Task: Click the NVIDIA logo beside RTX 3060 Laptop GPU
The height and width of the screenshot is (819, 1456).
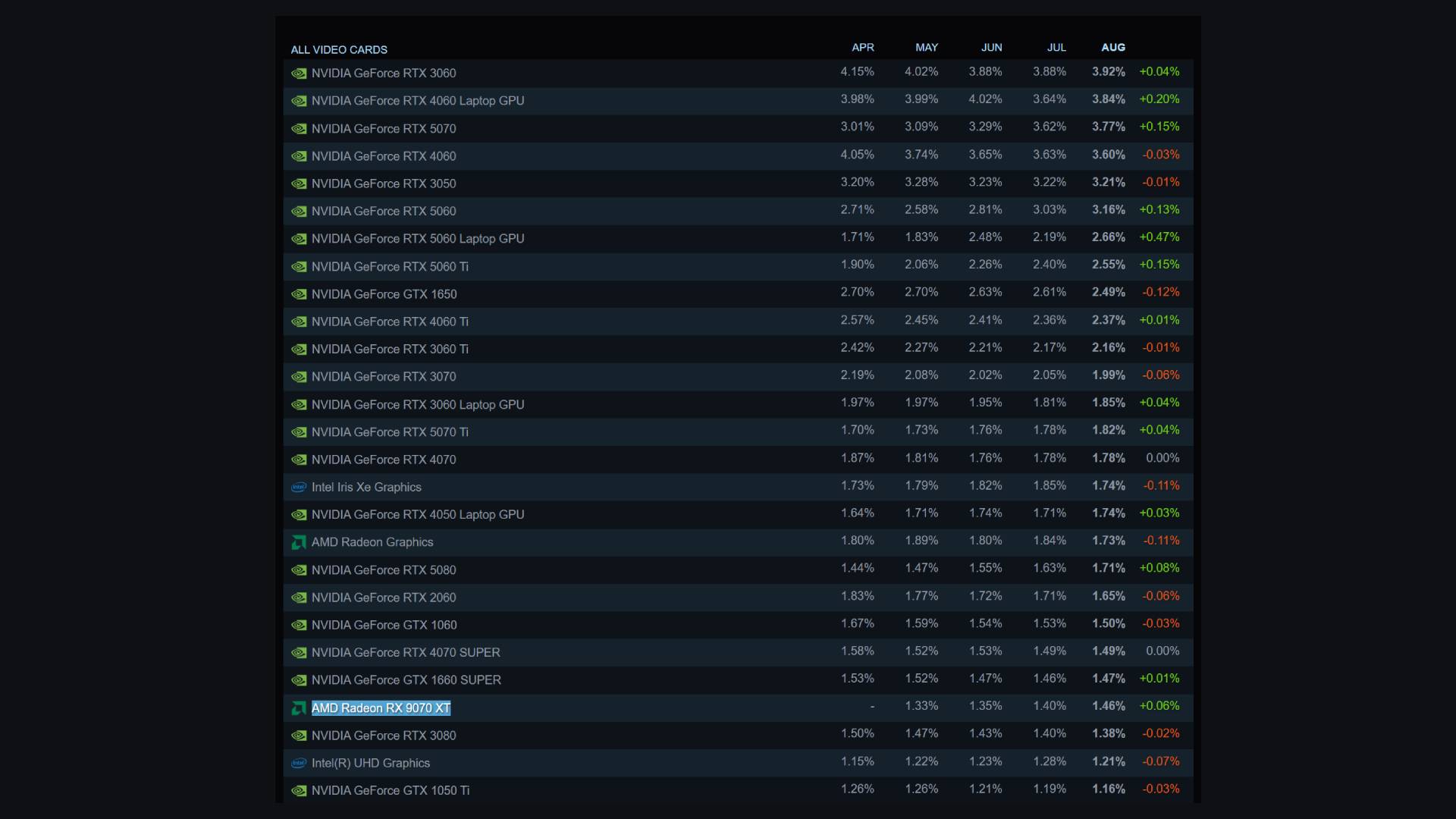Action: (x=299, y=405)
